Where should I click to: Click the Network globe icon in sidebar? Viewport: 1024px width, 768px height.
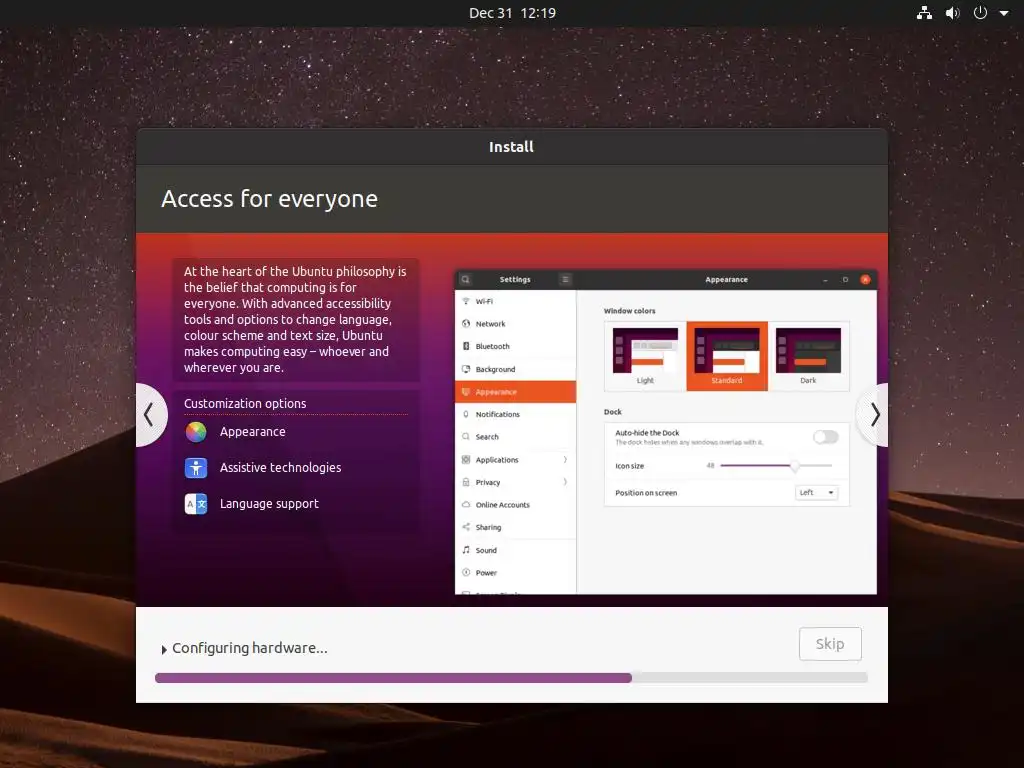(x=466, y=323)
